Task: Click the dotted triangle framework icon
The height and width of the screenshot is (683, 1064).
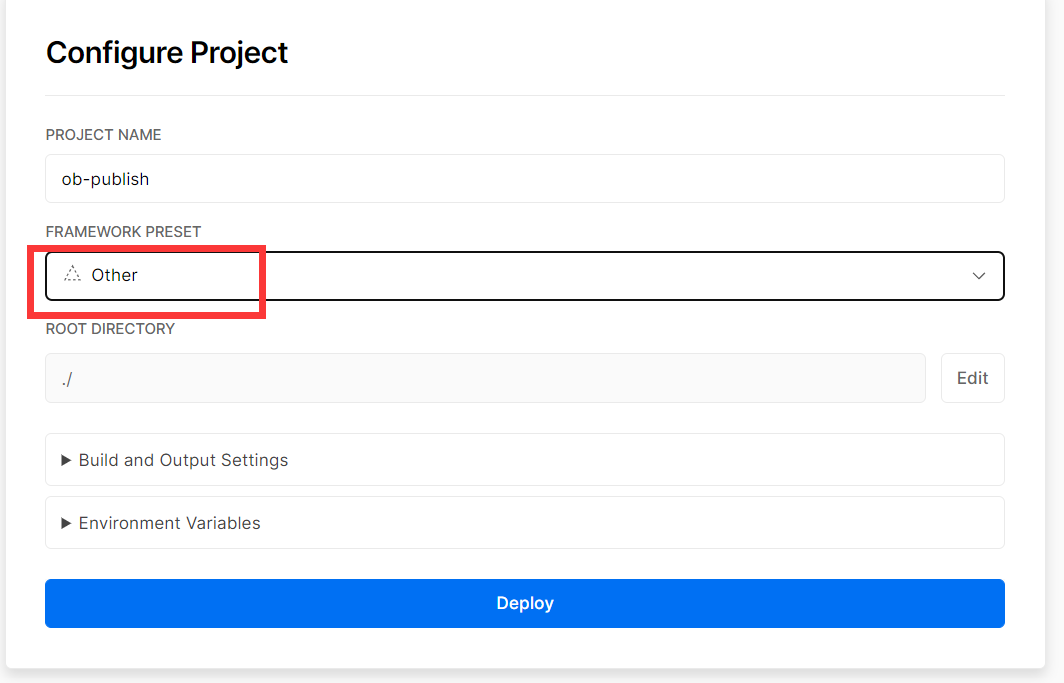Action: coord(72,274)
